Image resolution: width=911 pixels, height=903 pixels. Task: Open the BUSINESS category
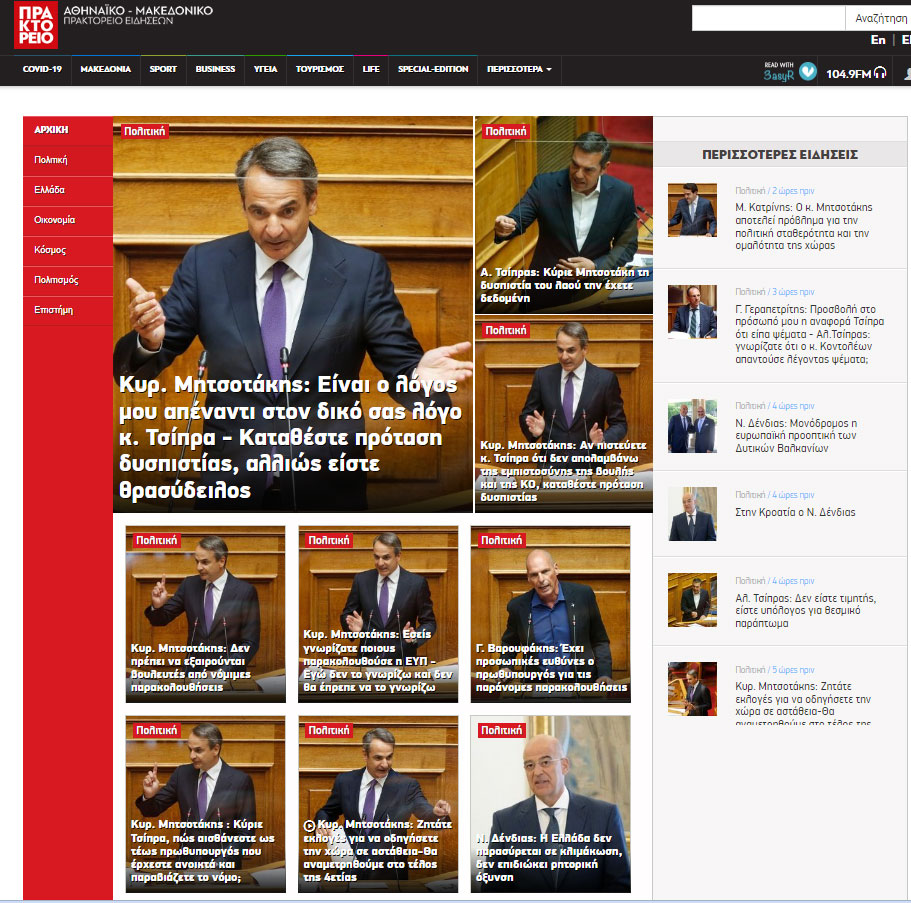[215, 70]
